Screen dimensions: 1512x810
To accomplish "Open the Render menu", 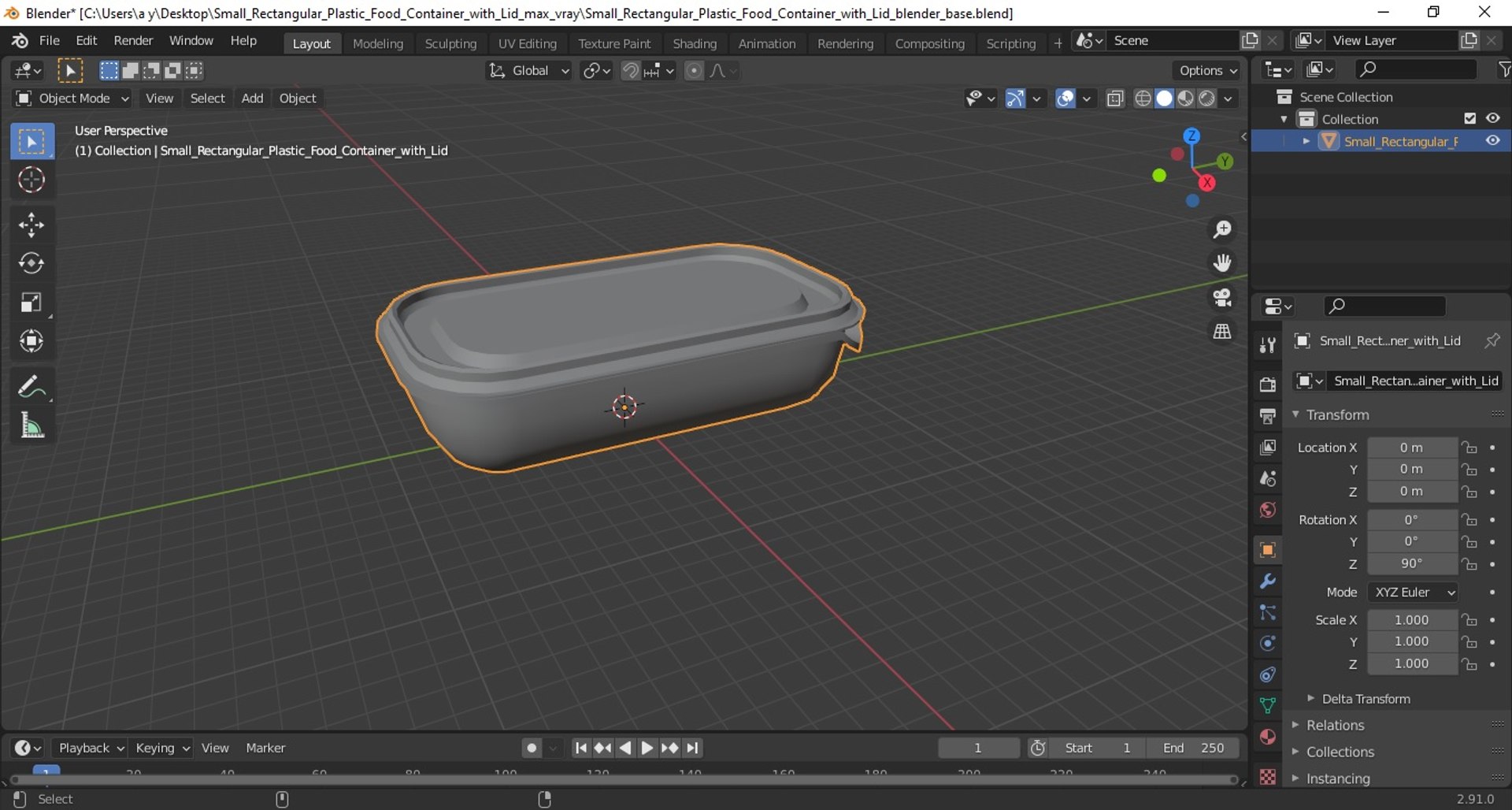I will 133,41.
